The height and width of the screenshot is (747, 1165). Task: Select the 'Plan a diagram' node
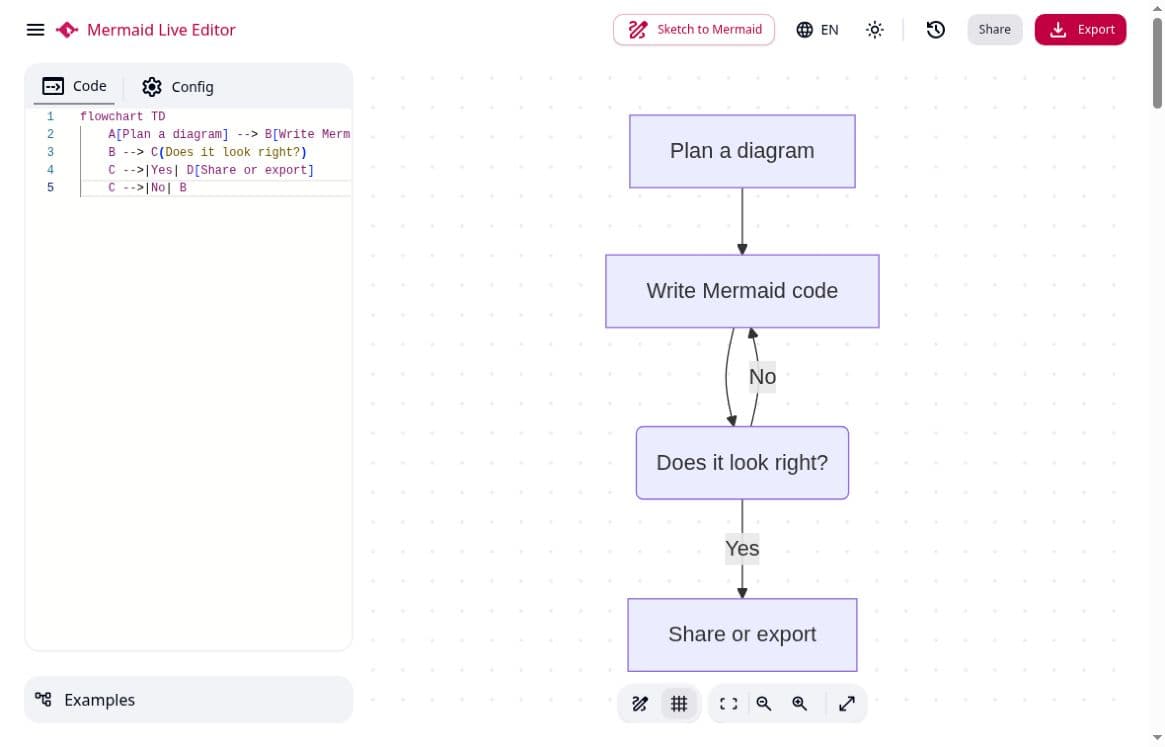point(741,151)
